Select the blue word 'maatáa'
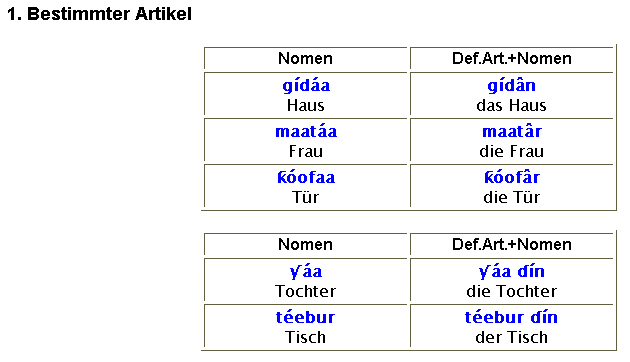The height and width of the screenshot is (362, 630). (x=306, y=132)
